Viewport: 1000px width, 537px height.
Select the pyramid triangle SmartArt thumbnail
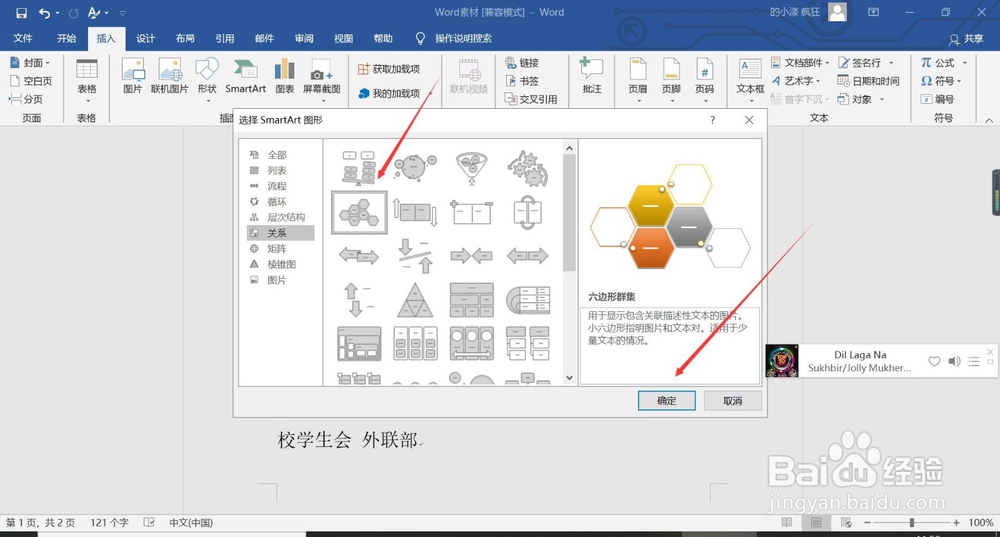click(x=415, y=300)
